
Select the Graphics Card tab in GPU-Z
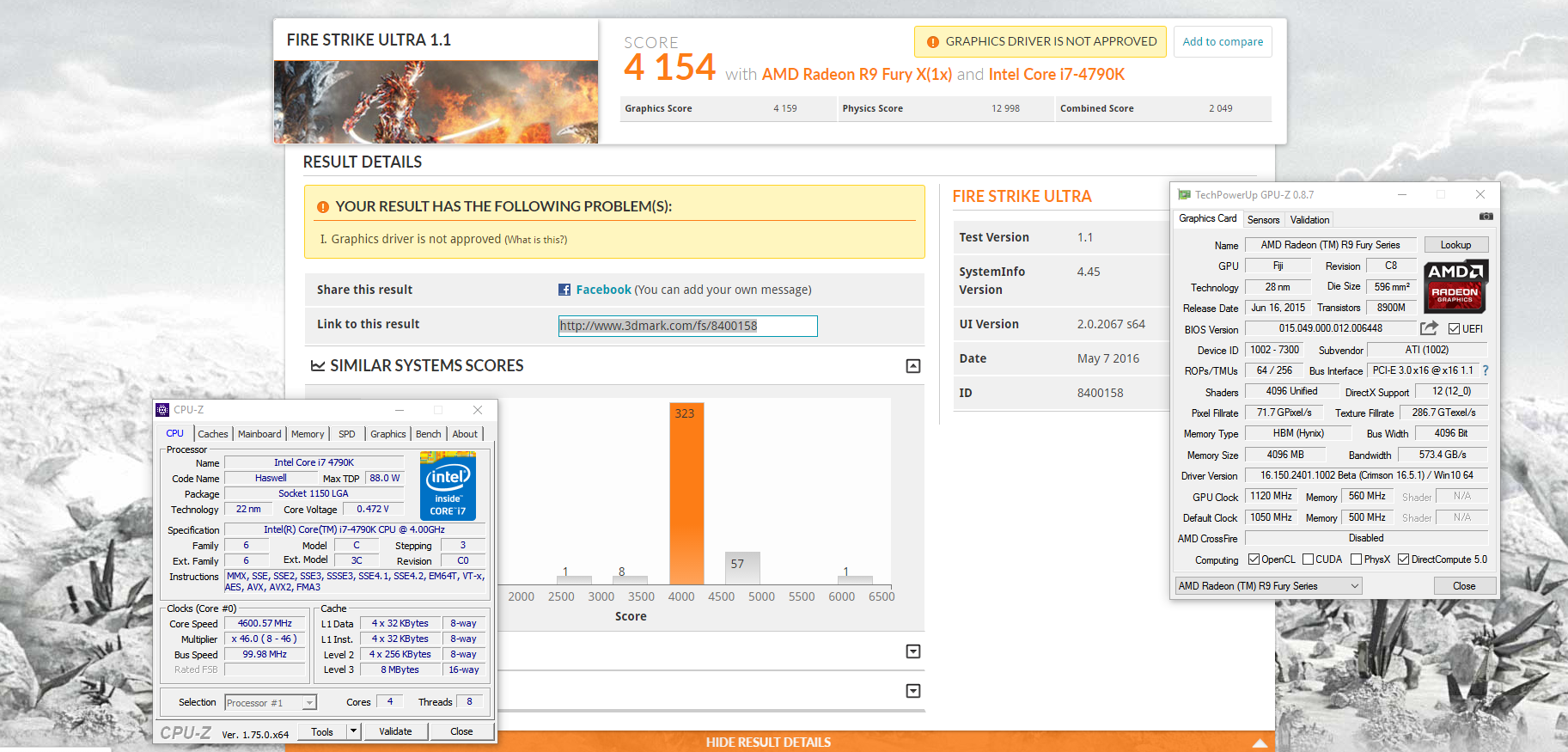click(1208, 218)
